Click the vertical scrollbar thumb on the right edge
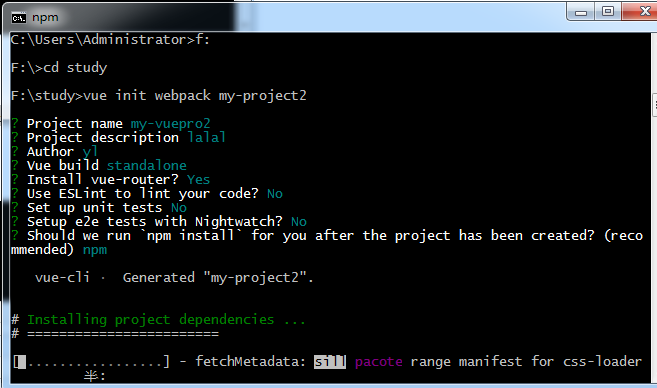The width and height of the screenshot is (657, 388). click(654, 105)
